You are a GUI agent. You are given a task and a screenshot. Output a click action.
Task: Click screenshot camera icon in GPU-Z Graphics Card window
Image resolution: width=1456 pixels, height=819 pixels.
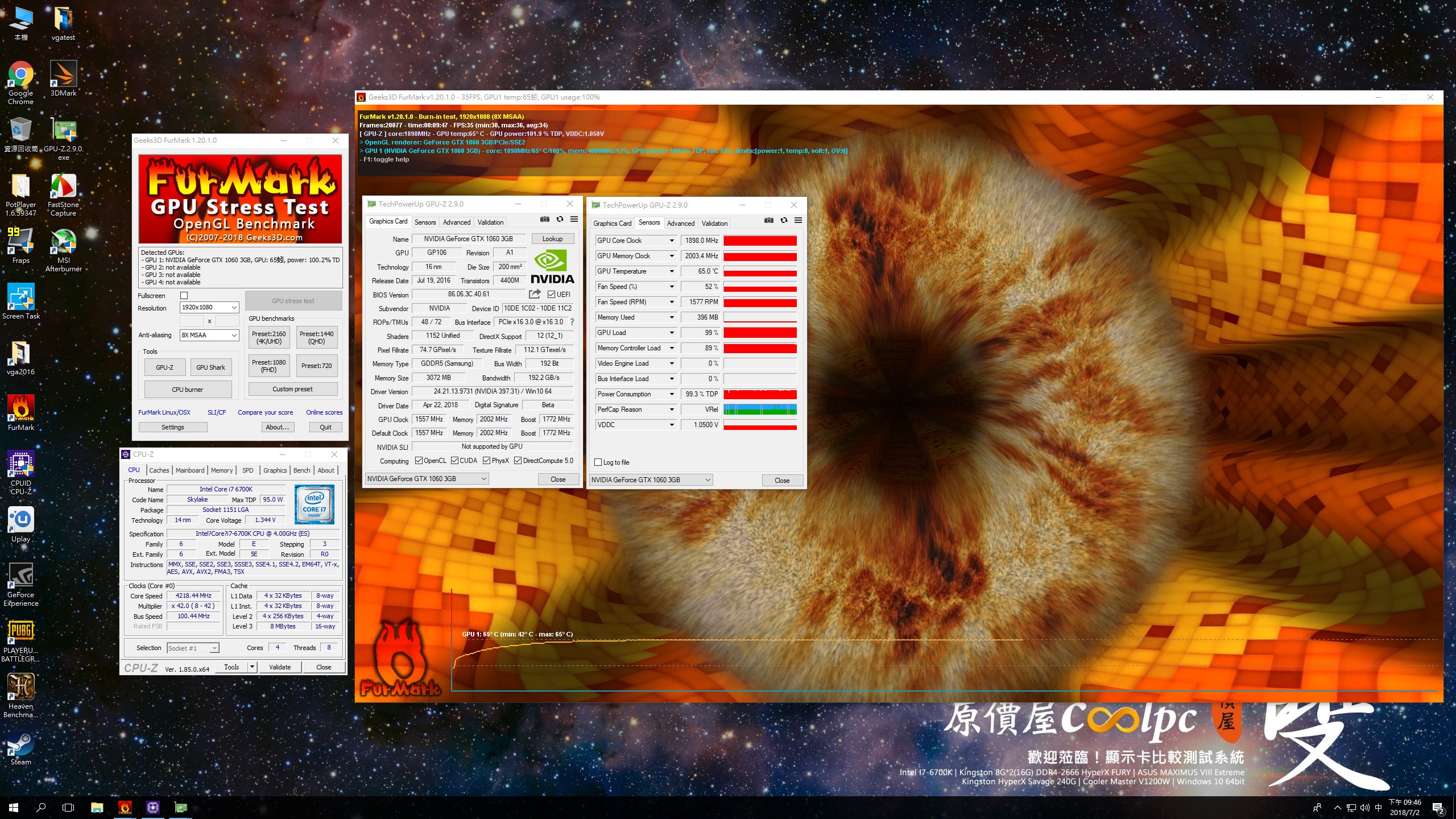point(544,220)
